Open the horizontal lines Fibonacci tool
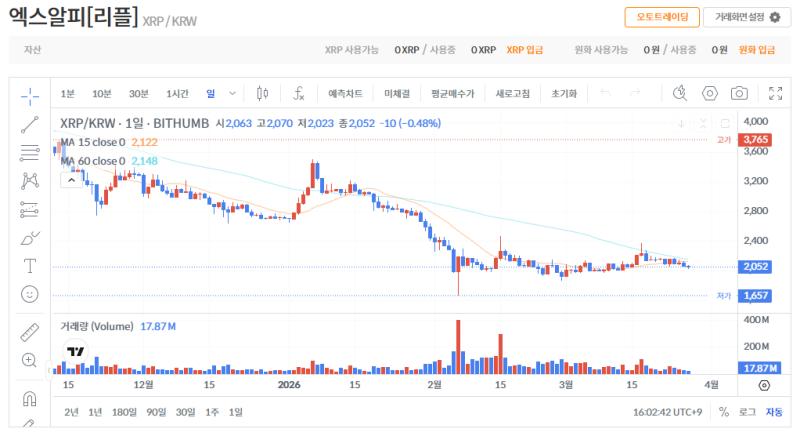This screenshot has width=800, height=436. (30, 153)
